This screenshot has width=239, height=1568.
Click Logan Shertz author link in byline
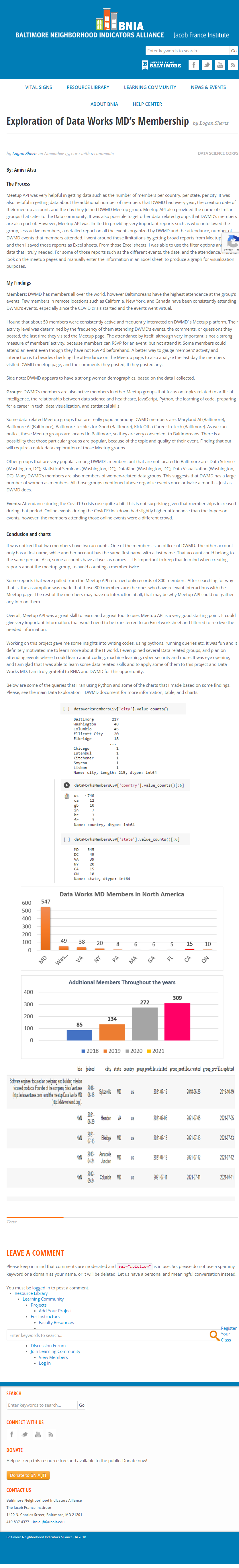(24, 153)
